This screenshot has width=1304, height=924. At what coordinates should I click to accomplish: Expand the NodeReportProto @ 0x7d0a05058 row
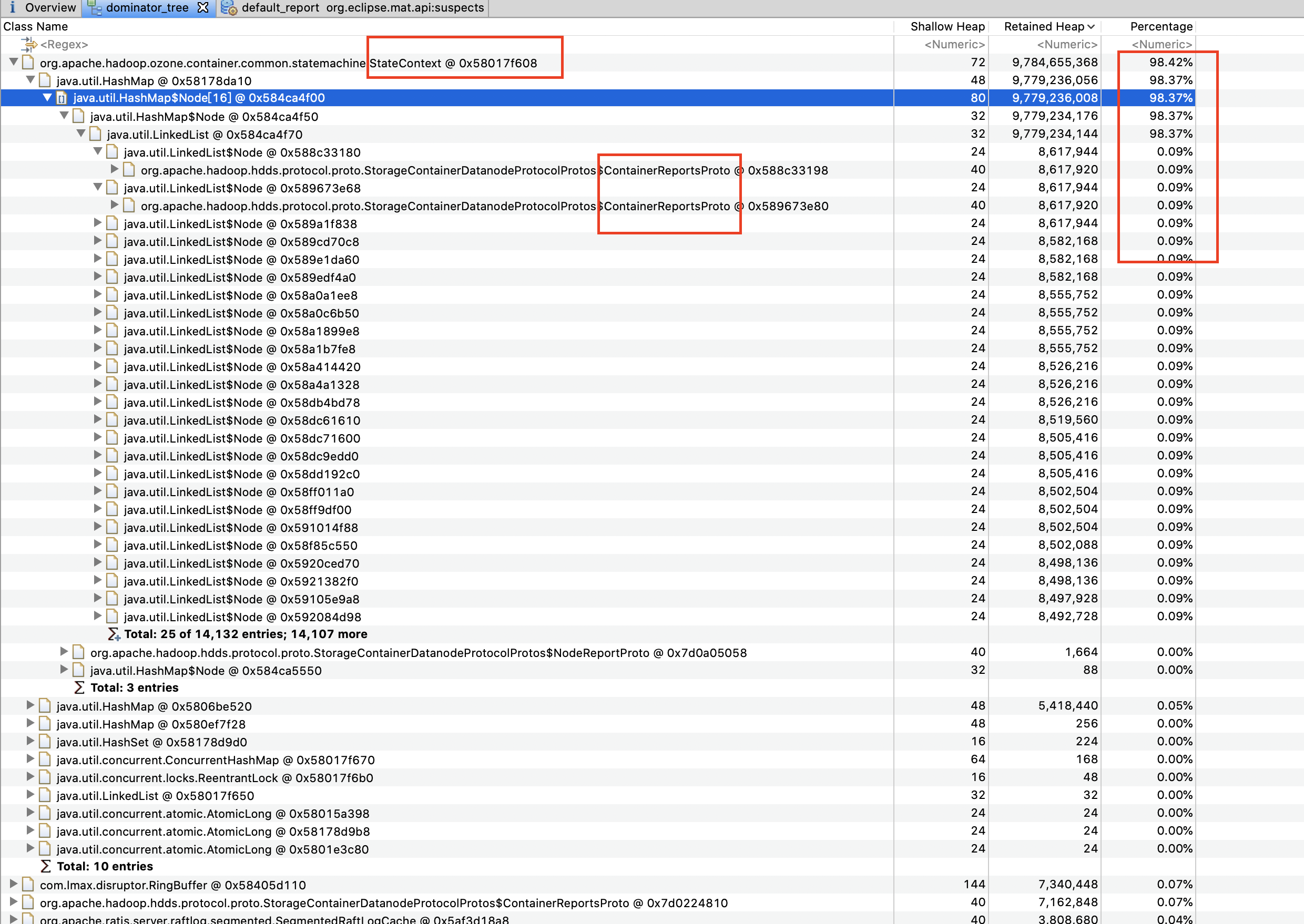point(64,652)
